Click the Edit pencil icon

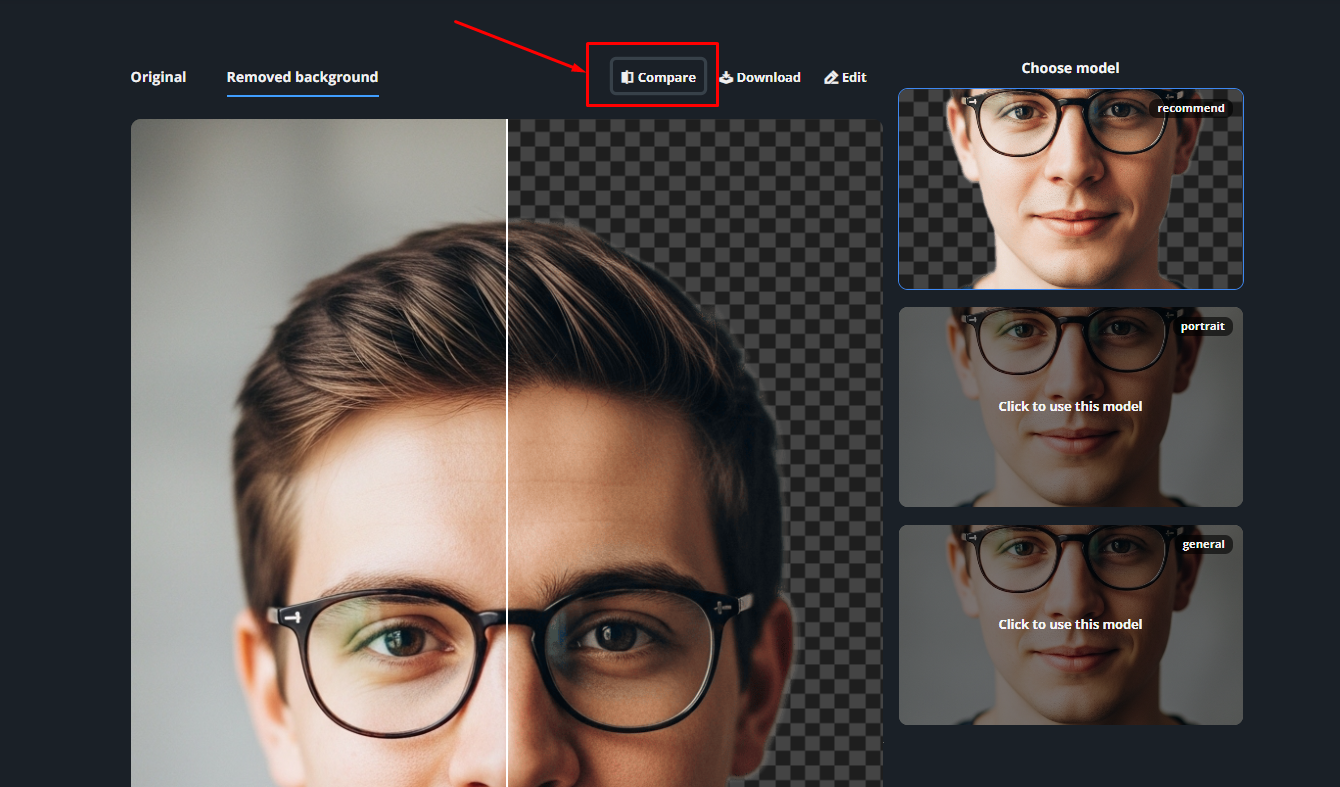click(x=831, y=77)
